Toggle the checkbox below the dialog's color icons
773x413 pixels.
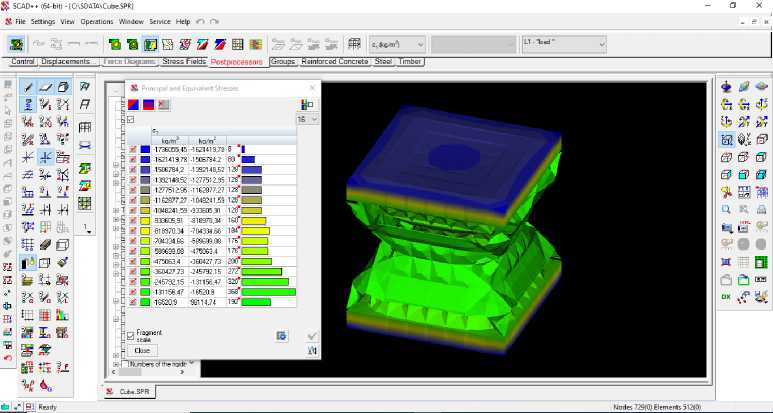click(131, 119)
